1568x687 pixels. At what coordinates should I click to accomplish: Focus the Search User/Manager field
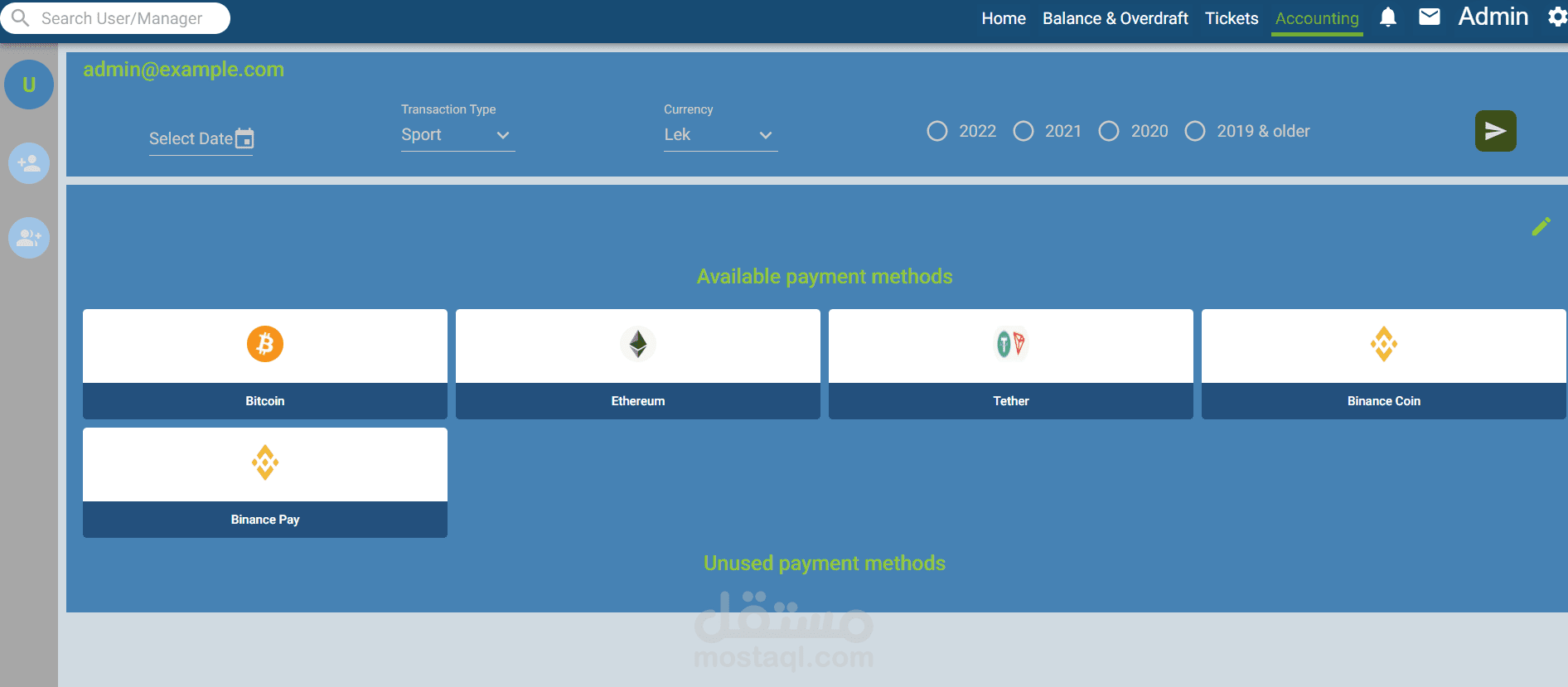pos(116,18)
